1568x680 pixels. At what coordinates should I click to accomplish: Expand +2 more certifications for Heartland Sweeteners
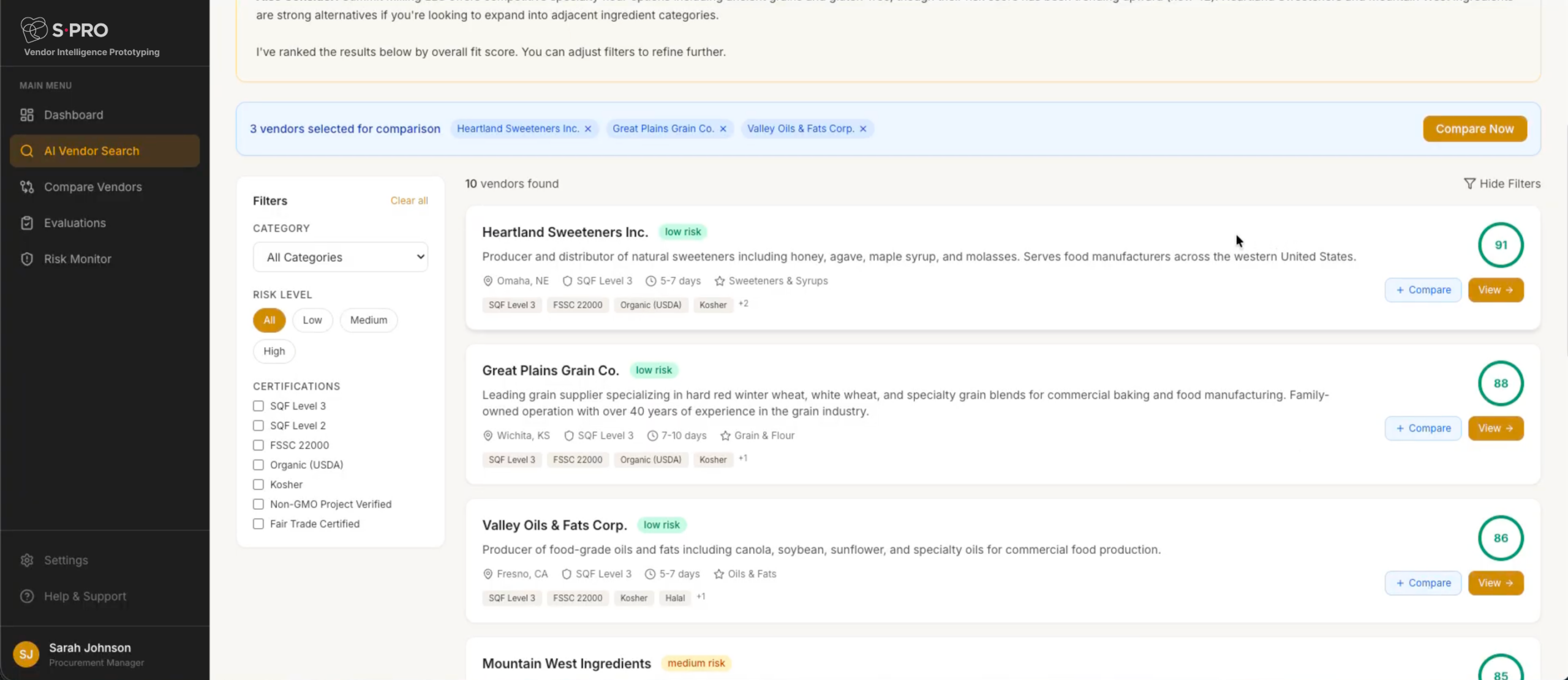pyautogui.click(x=744, y=304)
